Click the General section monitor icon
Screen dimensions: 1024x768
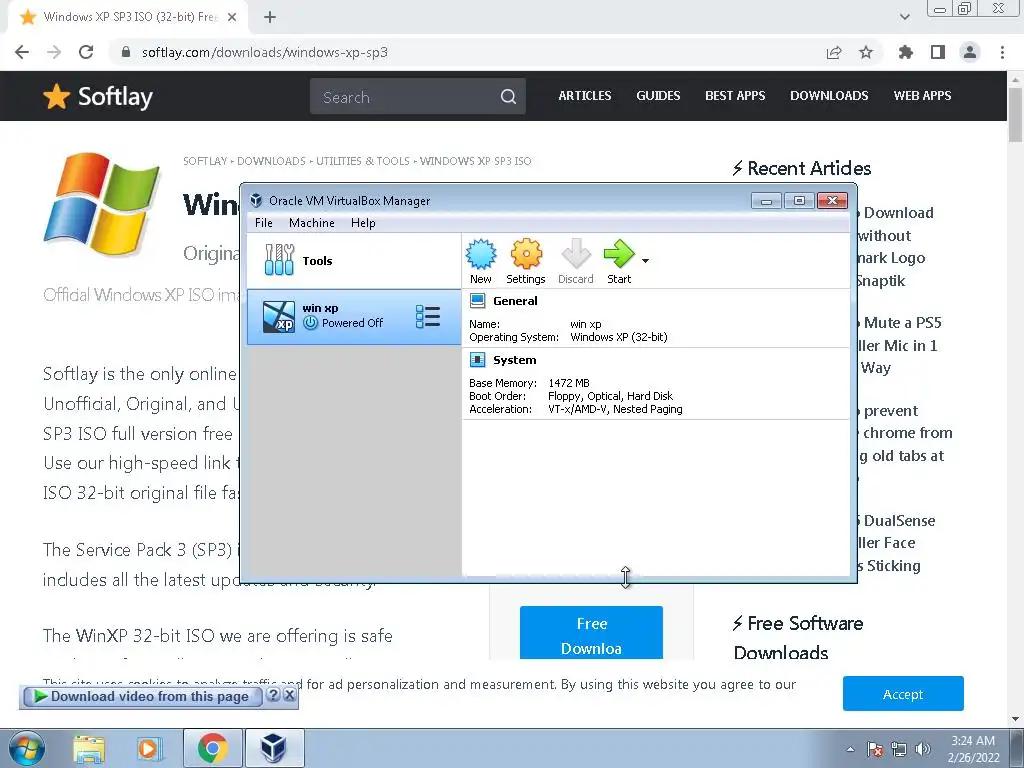[477, 300]
